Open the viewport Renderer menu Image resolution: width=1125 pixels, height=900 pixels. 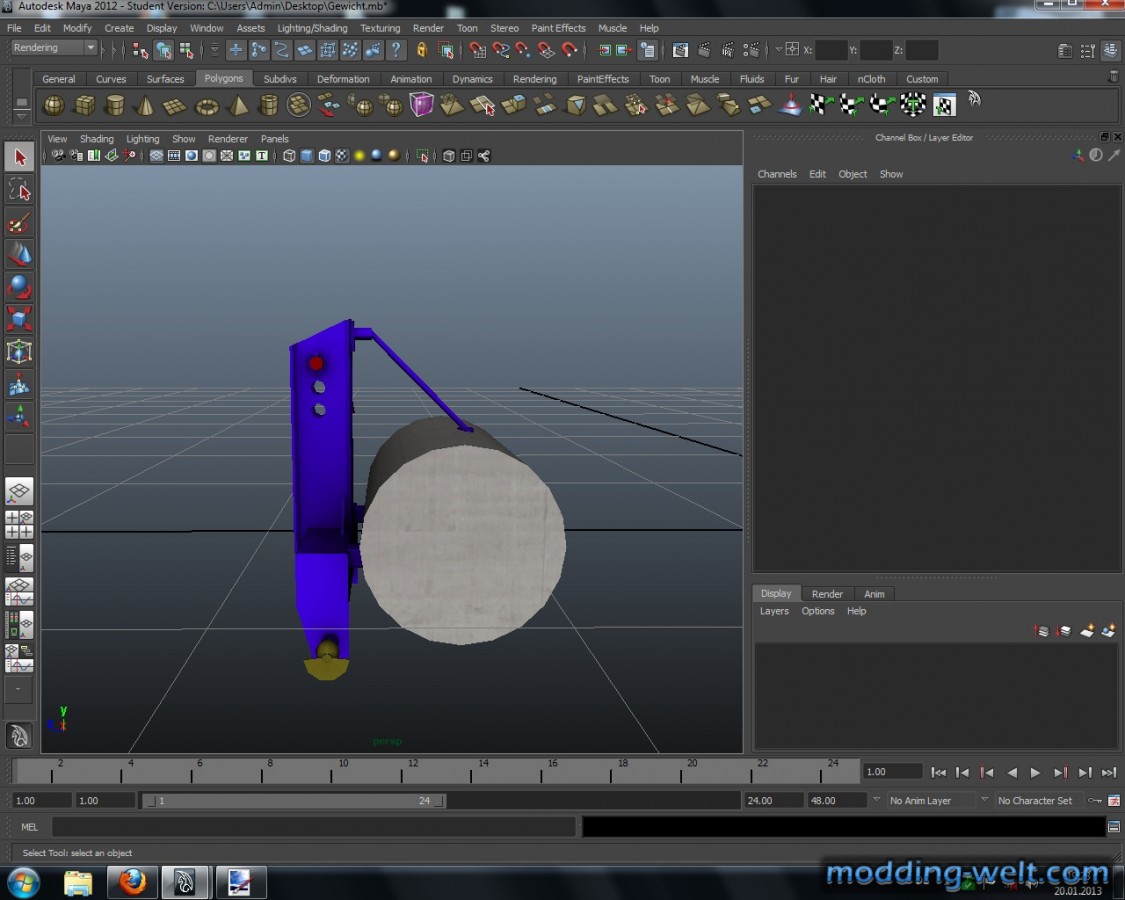pos(227,139)
